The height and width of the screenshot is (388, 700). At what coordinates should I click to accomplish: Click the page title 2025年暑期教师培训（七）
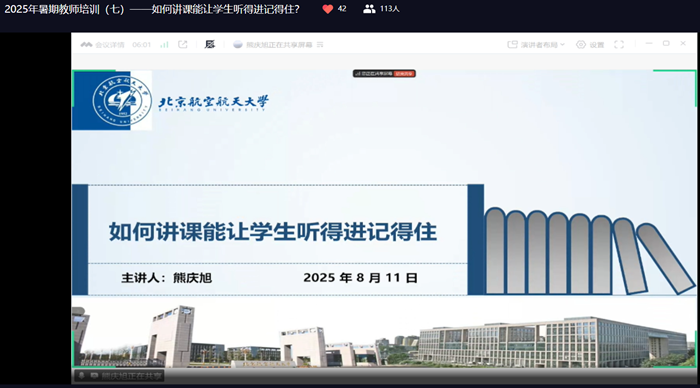65,9
